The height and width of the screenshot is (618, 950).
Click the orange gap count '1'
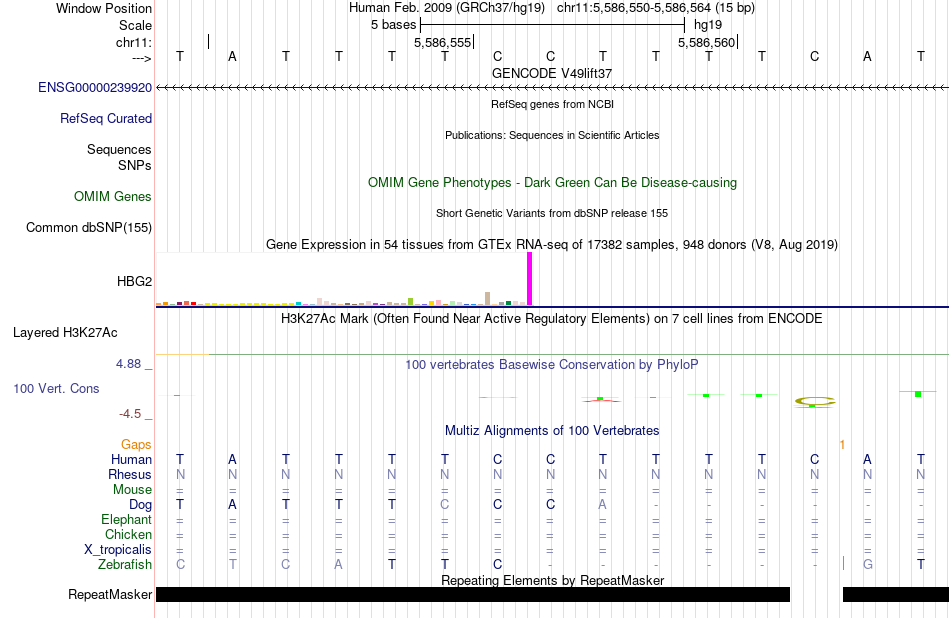point(842,445)
